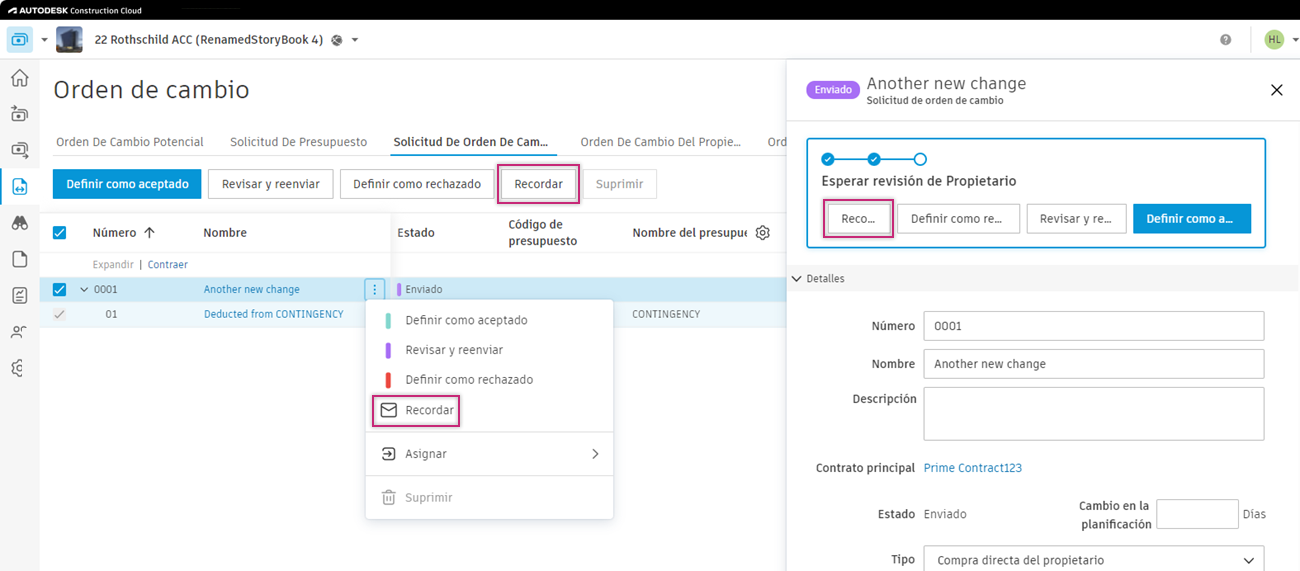This screenshot has height=571, width=1300.
Task: Toggle the check mark for row 01
Action: 59,314
